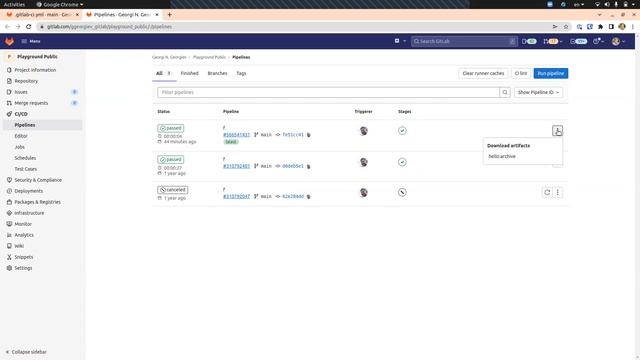Open pipeline ID link in the canceled row
Viewport: 640px width, 360px height.
pos(236,196)
